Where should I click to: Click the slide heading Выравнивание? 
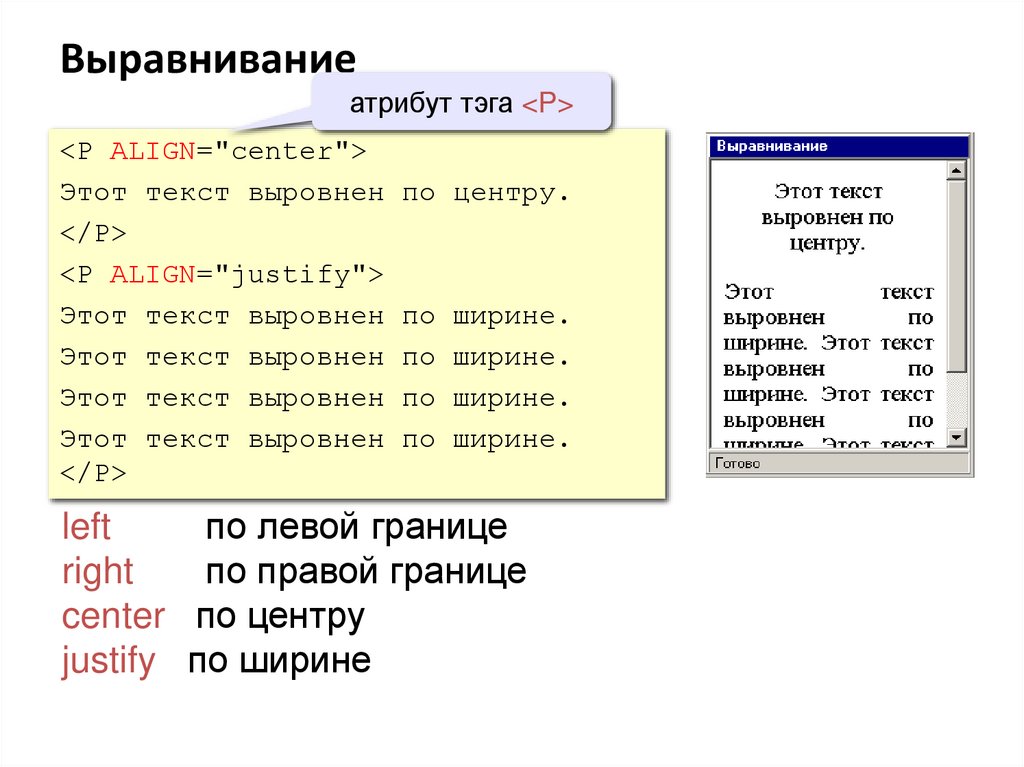coord(208,59)
